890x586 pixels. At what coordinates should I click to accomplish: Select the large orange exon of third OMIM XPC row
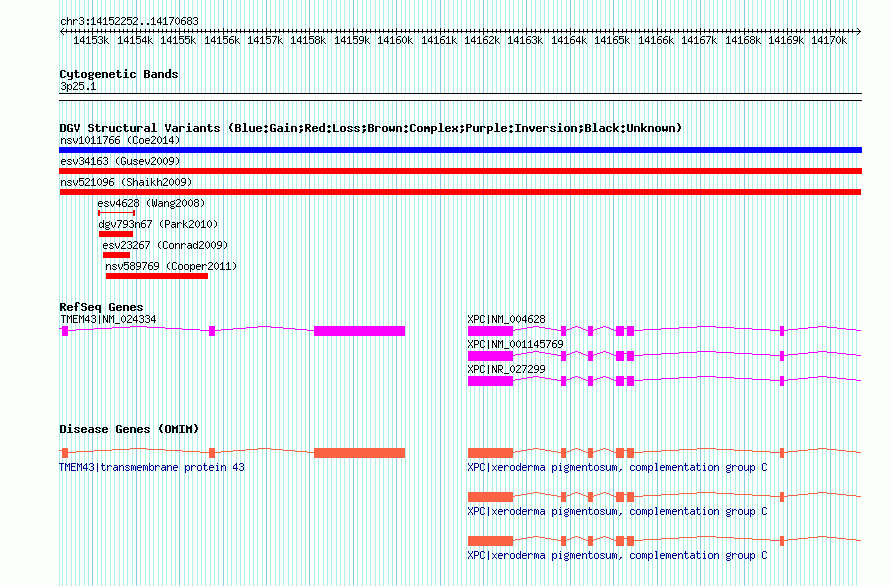490,541
